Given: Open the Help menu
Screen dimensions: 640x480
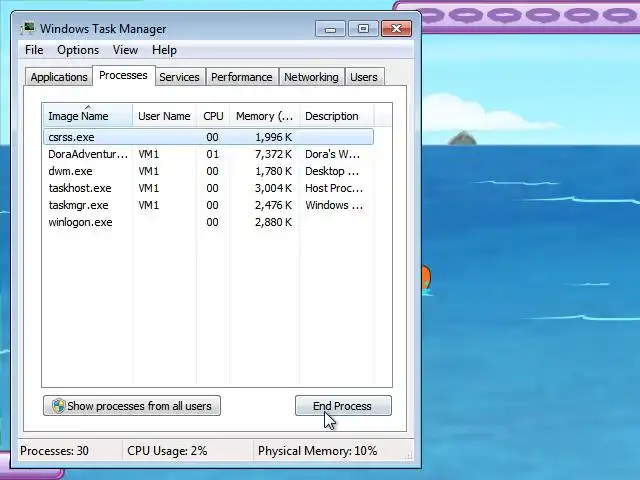Looking at the screenshot, I should coord(164,50).
